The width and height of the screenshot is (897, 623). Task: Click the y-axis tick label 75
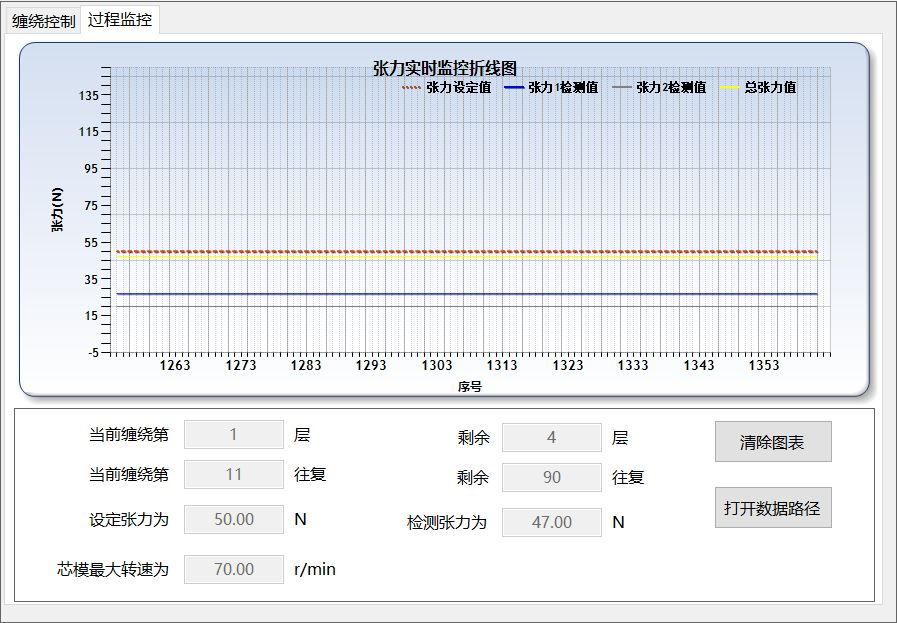(x=92, y=205)
